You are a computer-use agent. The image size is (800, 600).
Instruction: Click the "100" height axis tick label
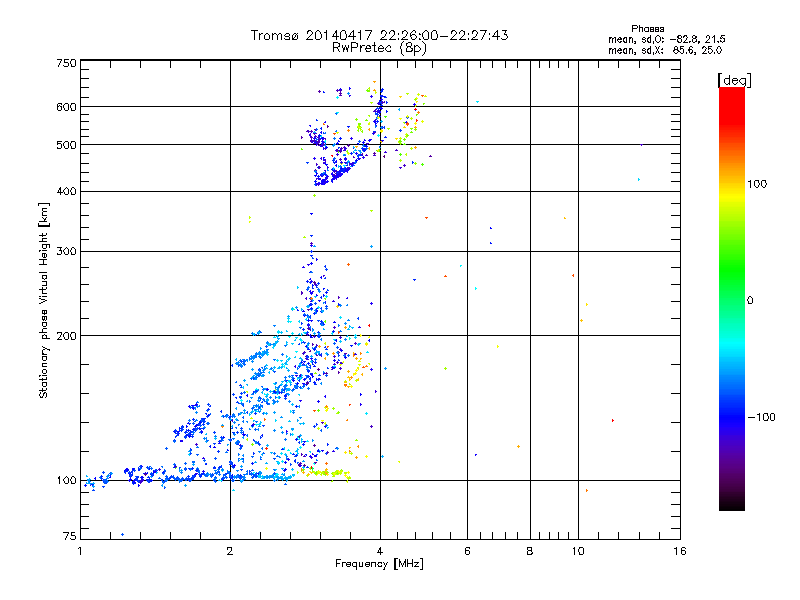[x=66, y=480]
